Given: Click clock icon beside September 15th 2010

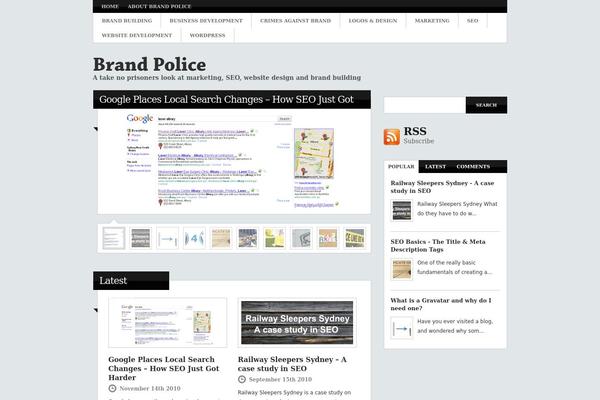Looking at the screenshot, I should [241, 379].
